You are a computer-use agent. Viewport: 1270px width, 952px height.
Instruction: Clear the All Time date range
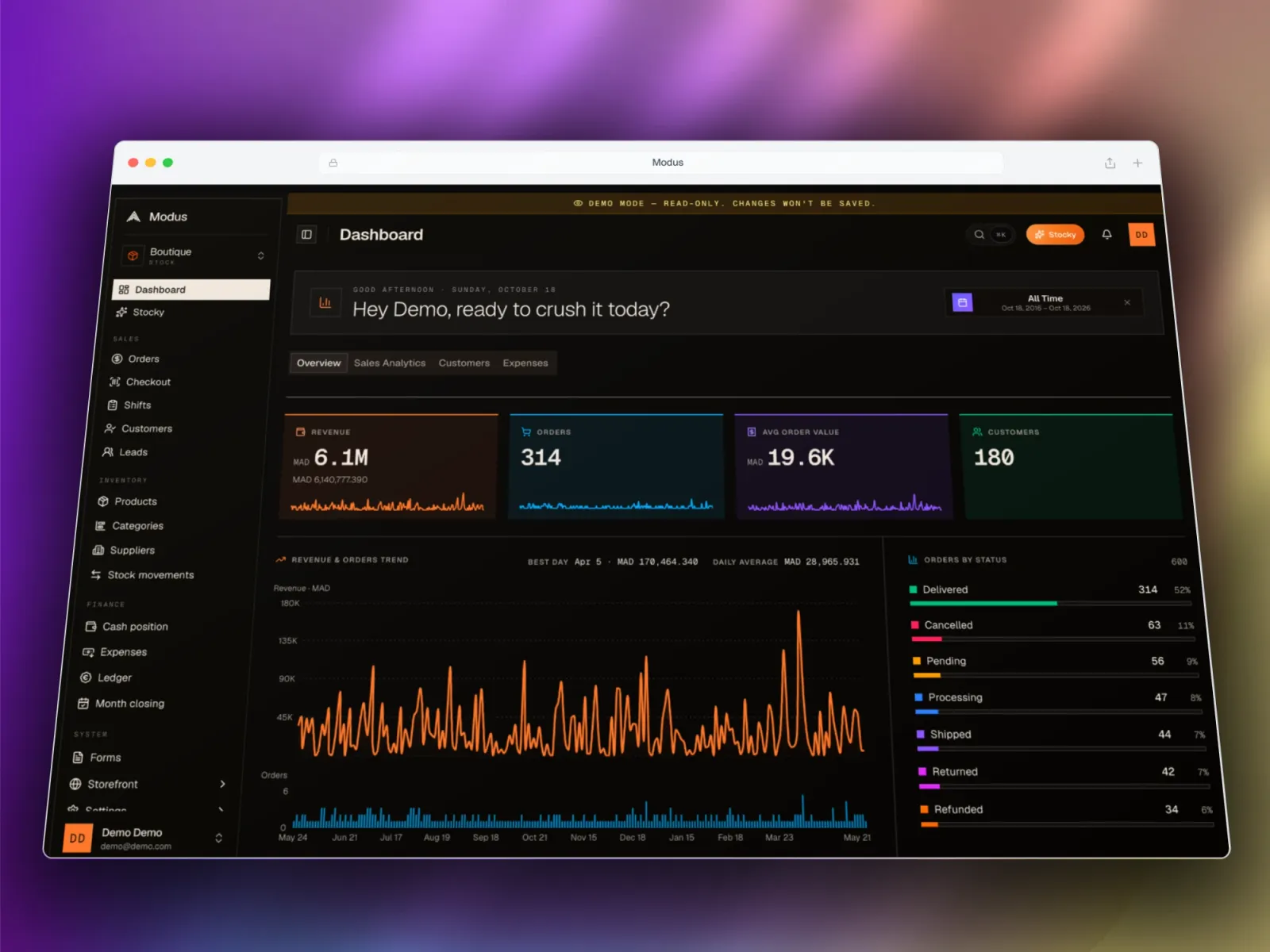[x=1127, y=302]
